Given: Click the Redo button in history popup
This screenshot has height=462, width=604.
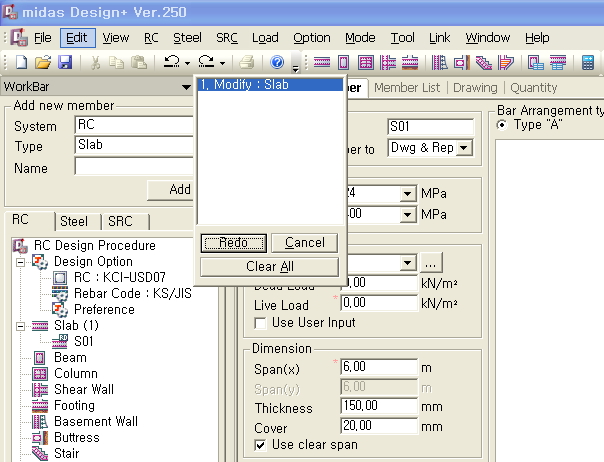Looking at the screenshot, I should coord(233,243).
